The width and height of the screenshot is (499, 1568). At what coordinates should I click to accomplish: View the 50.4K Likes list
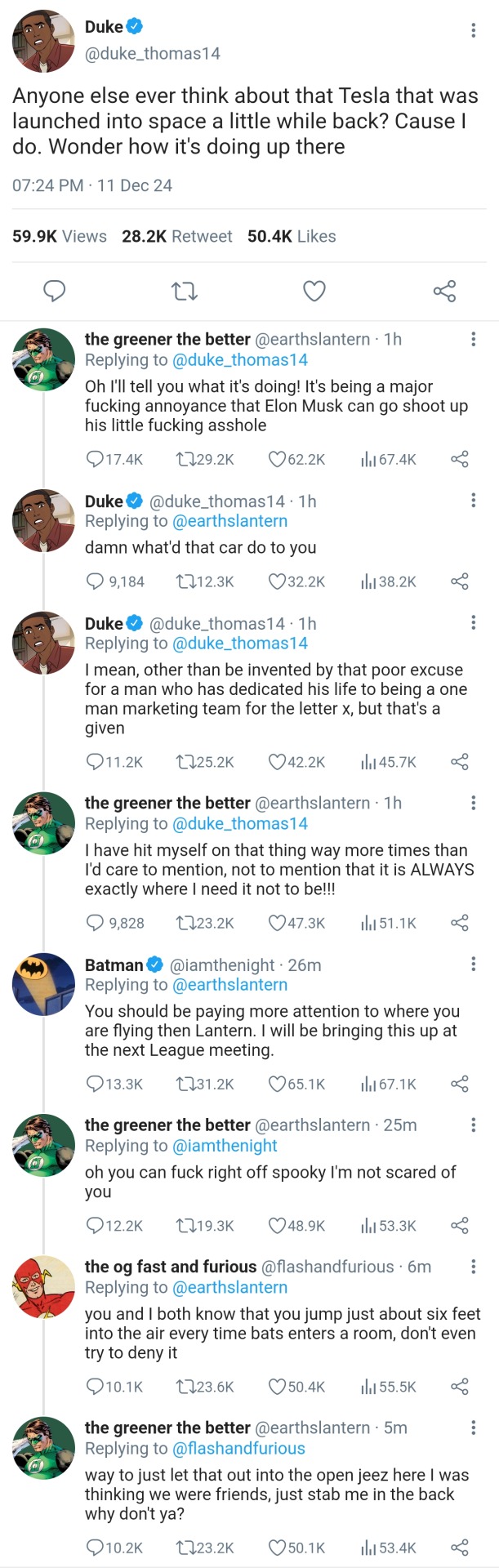click(292, 236)
